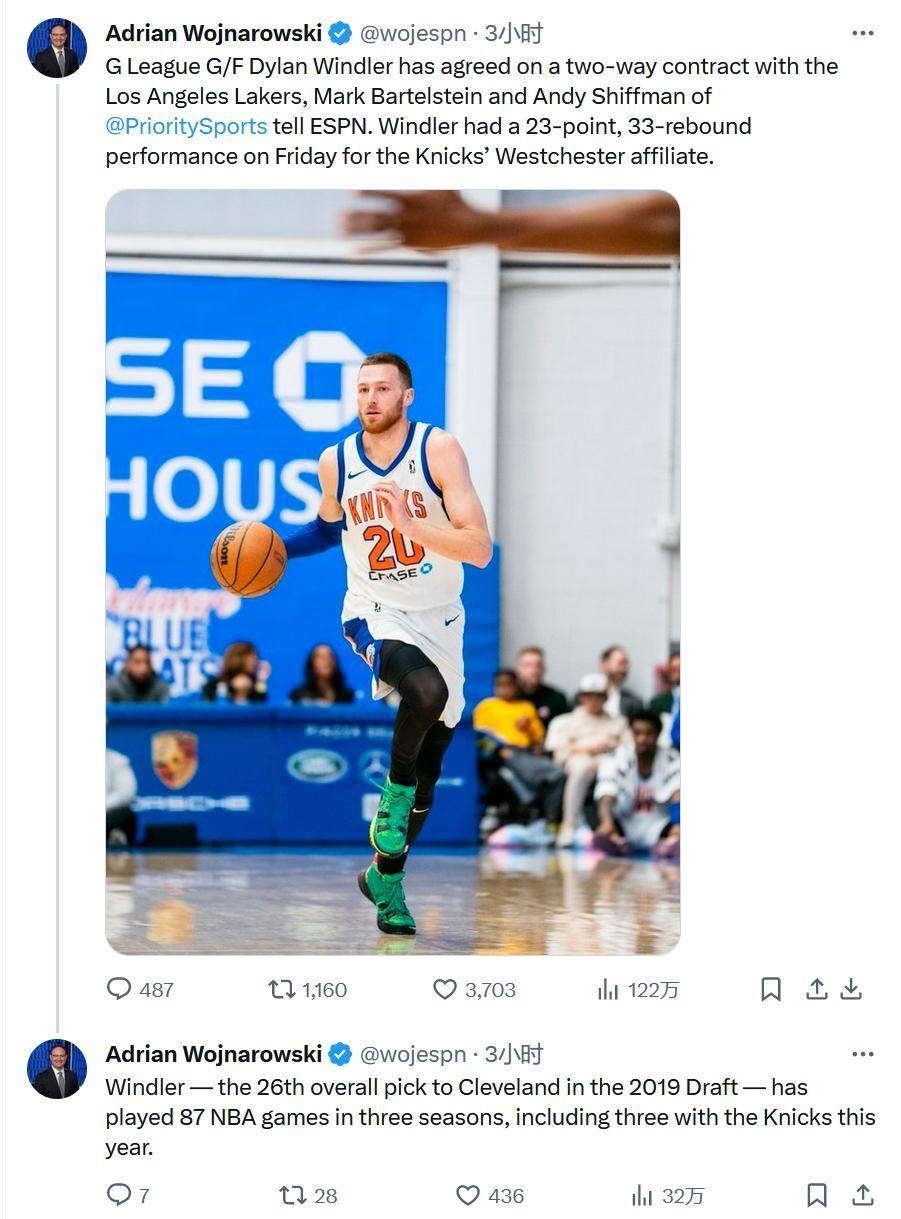901x1219 pixels.
Task: Retweet the Windler two-way contract tweet
Action: pos(282,989)
